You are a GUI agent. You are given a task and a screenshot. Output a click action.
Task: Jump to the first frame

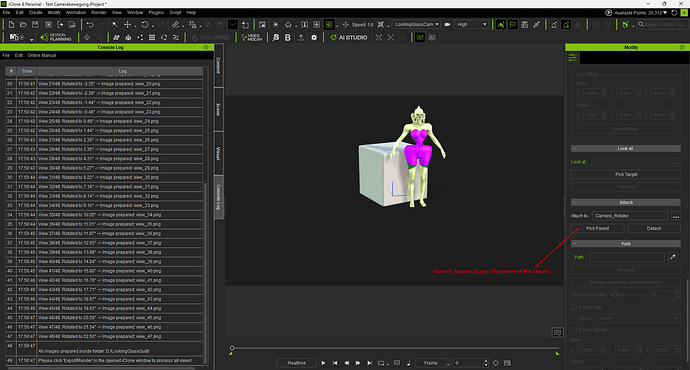335,363
